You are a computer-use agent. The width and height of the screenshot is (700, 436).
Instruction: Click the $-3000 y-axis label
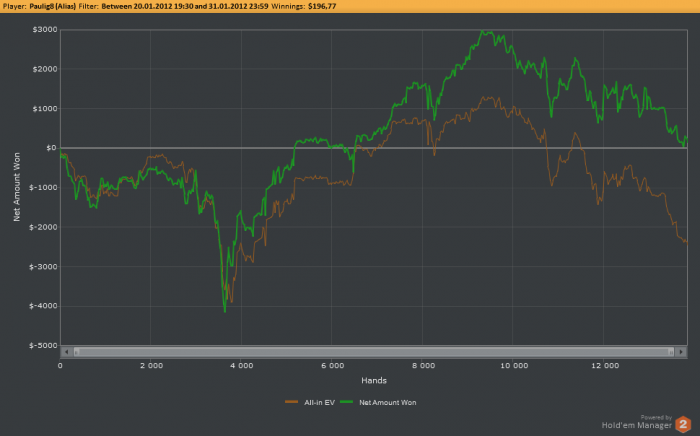[43, 266]
